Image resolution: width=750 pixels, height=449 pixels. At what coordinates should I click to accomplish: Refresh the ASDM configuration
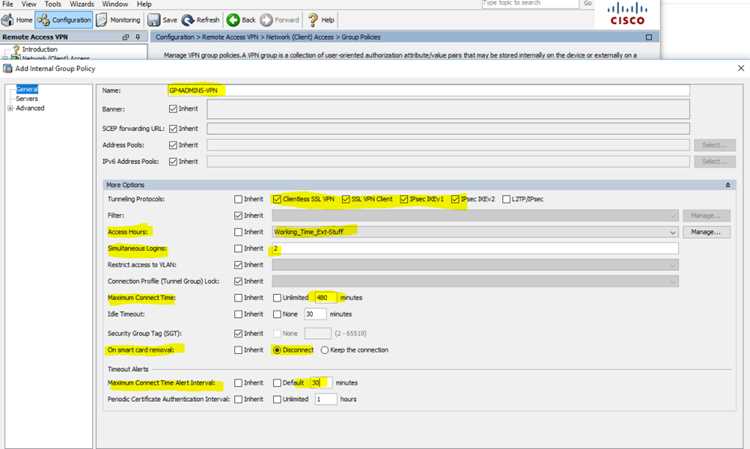(200, 20)
